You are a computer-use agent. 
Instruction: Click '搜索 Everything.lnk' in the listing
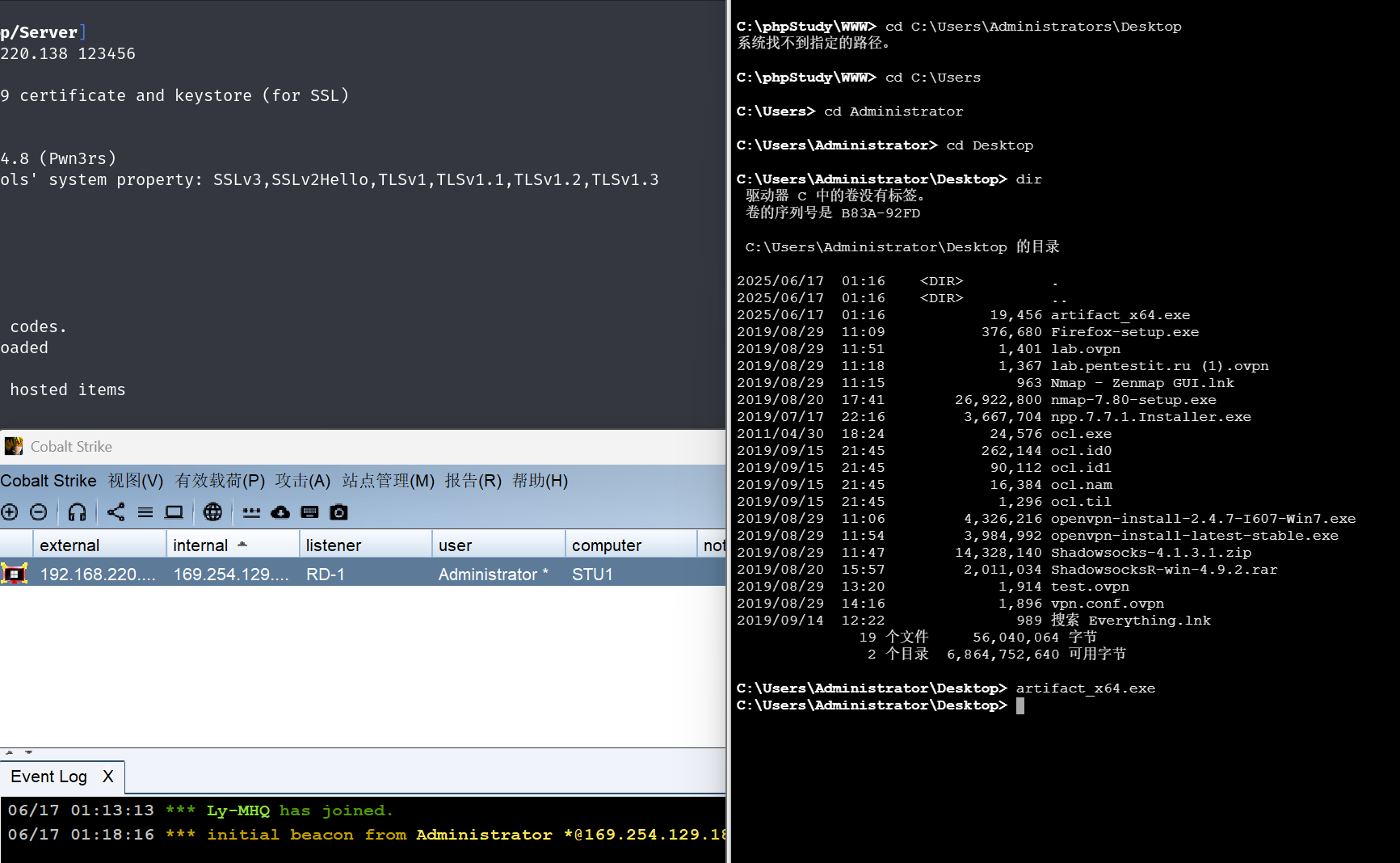tap(1131, 621)
